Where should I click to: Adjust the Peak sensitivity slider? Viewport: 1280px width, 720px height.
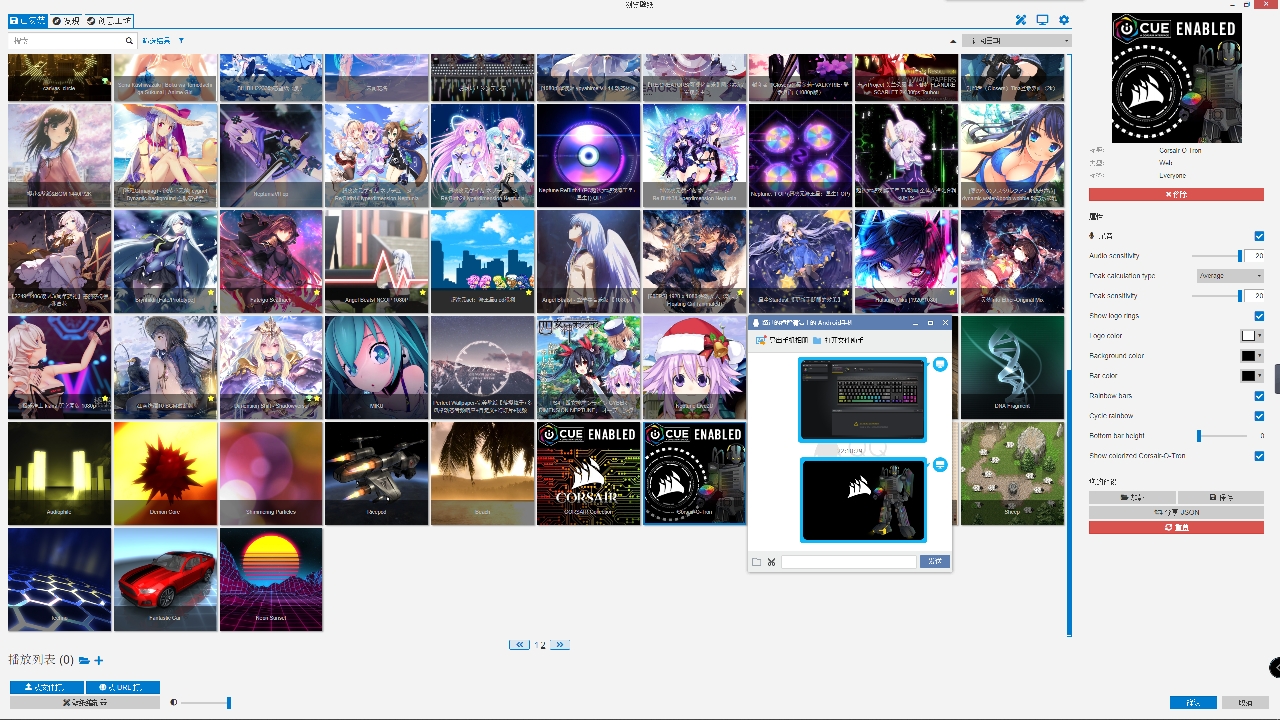pyautogui.click(x=1219, y=296)
